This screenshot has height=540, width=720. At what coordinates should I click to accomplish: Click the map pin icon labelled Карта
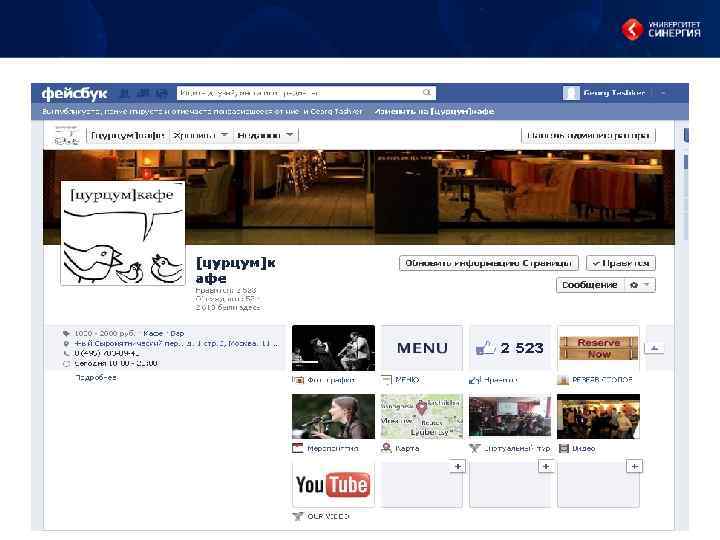(386, 448)
